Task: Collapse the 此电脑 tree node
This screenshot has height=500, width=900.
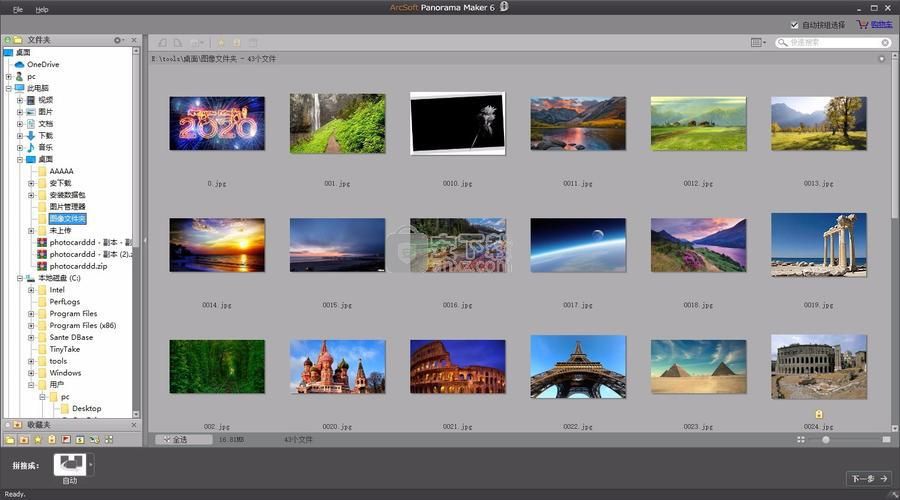Action: click(9, 88)
